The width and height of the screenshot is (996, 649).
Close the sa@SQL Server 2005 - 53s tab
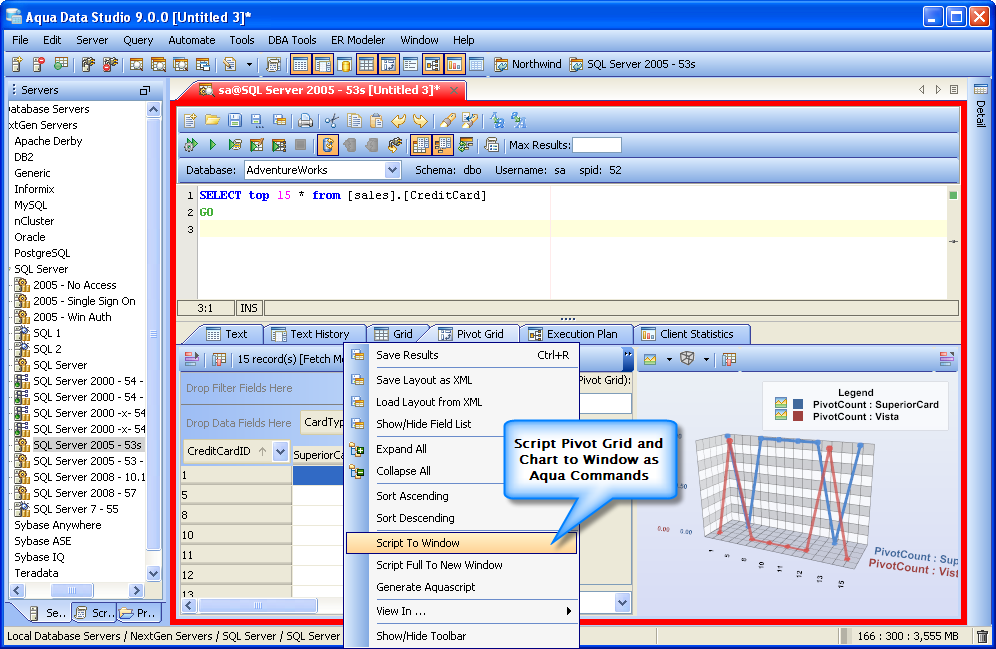tap(454, 90)
